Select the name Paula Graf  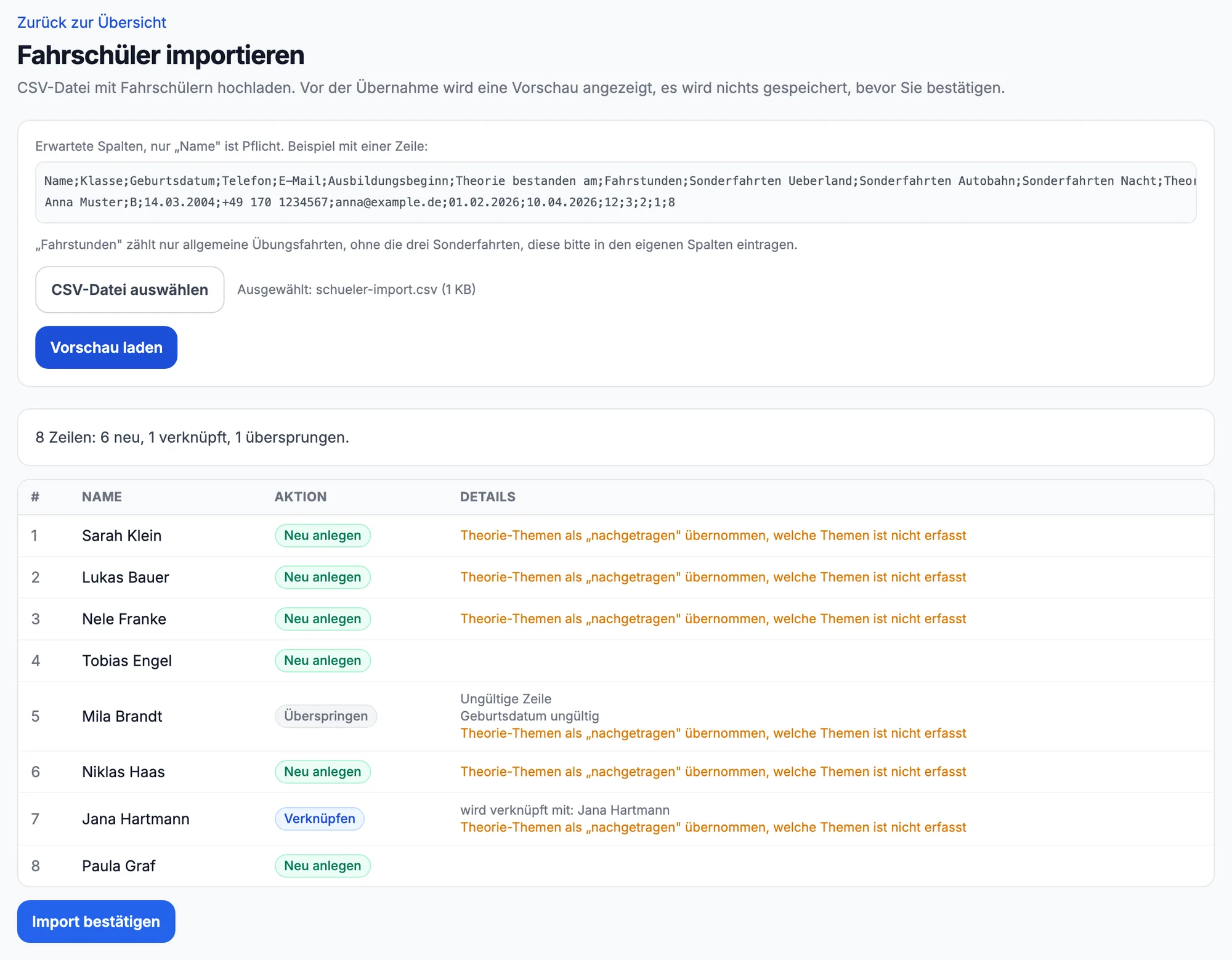pos(119,866)
